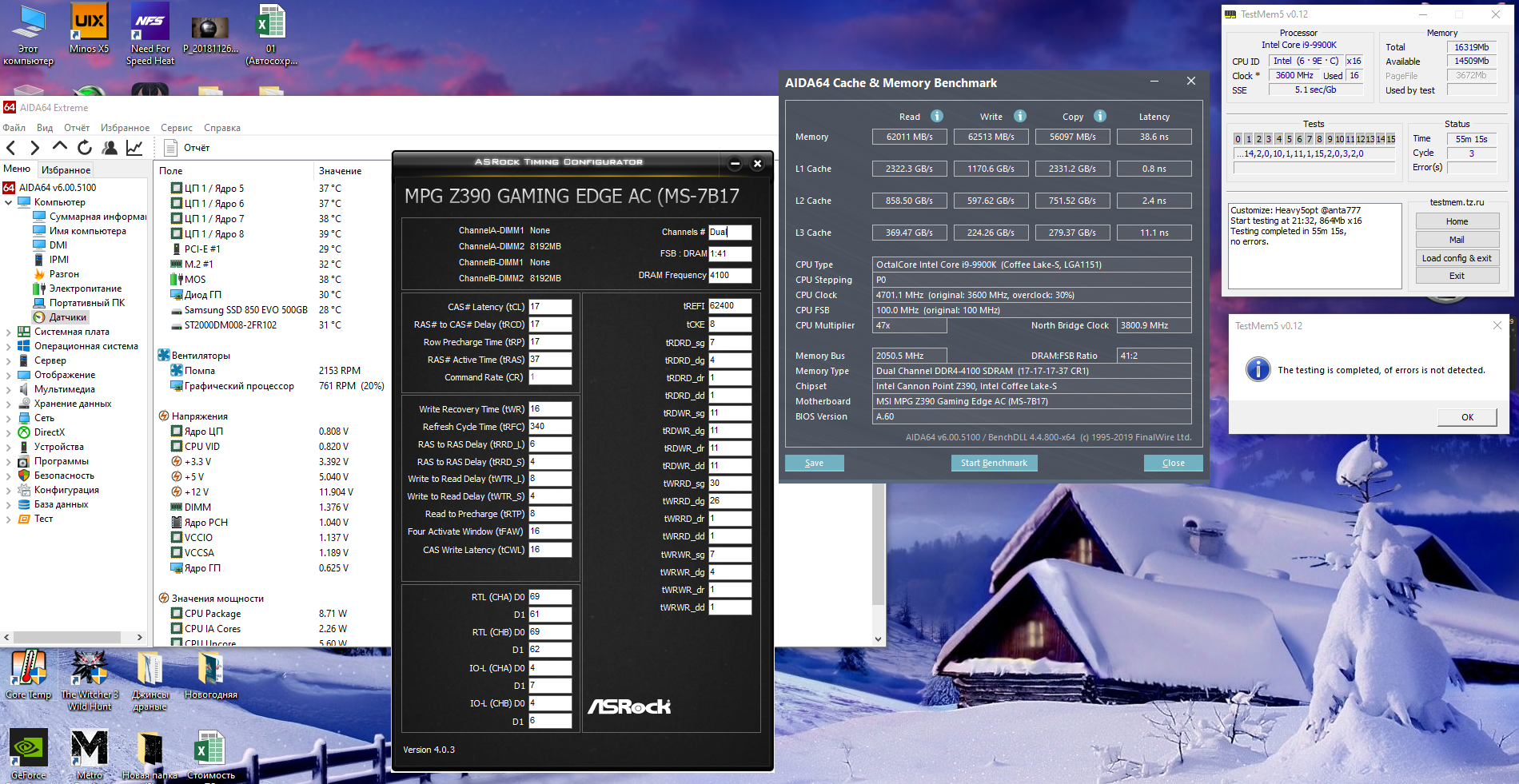Select the GeForce desktop shortcut
The height and width of the screenshot is (784, 1519).
click(29, 755)
